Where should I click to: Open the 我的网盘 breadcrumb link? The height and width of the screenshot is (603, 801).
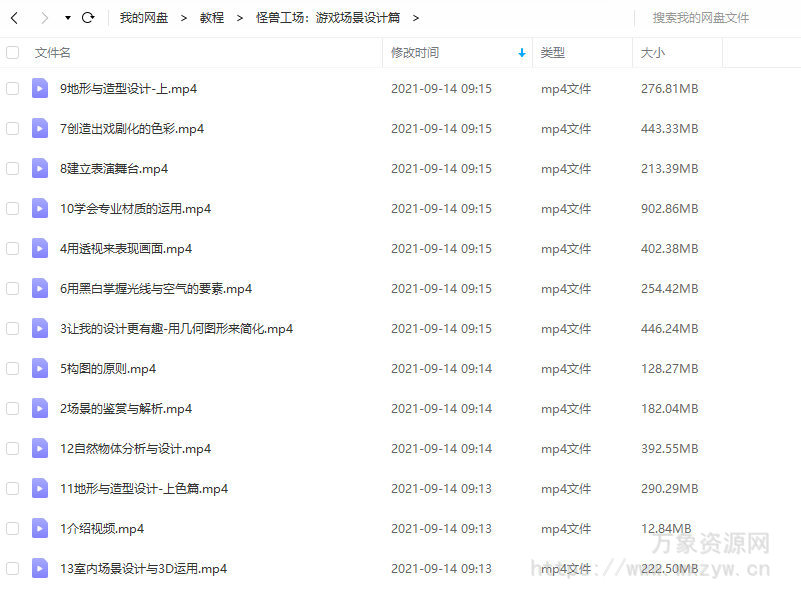[144, 17]
